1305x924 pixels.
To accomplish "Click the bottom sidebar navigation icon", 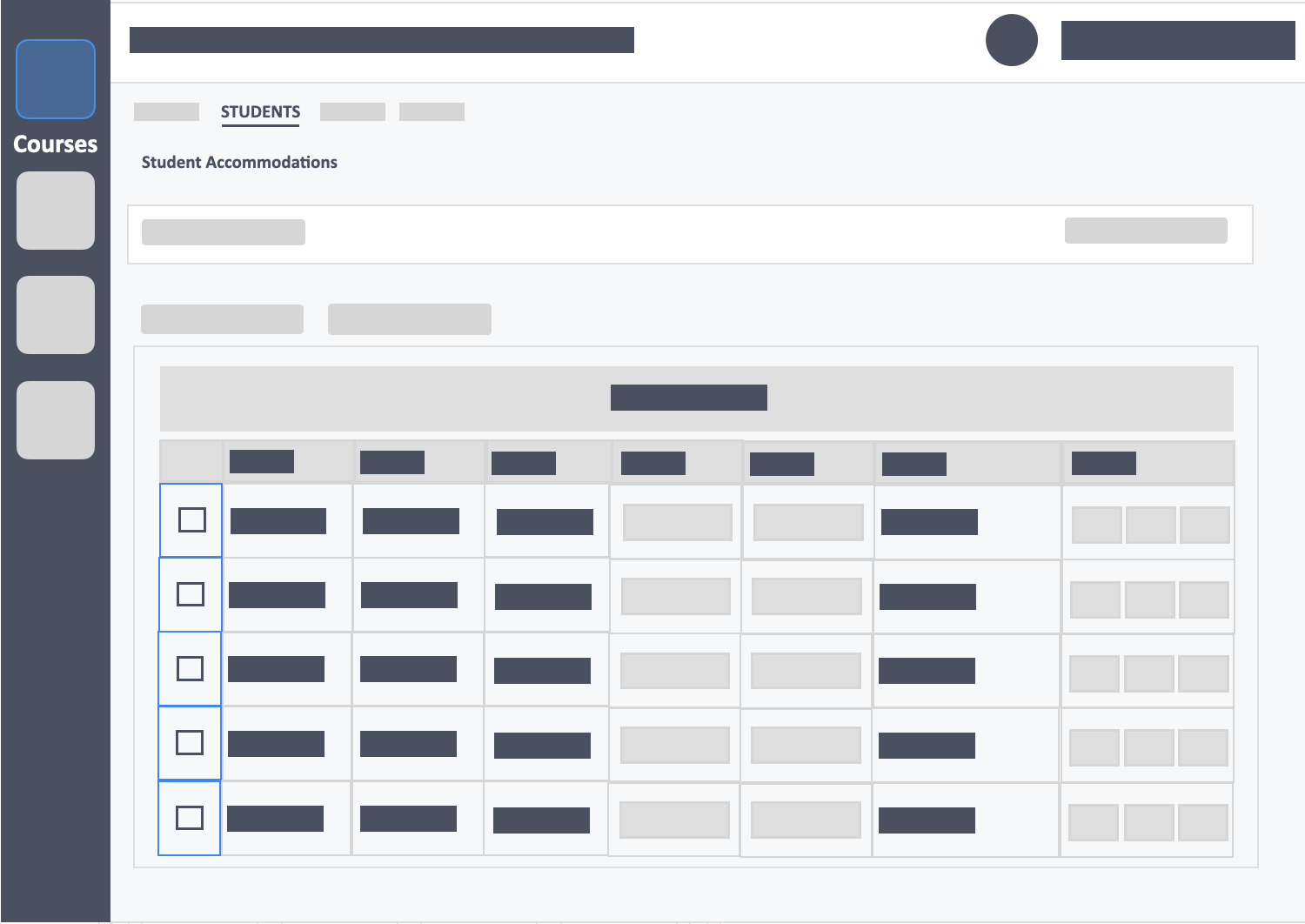I will click(x=55, y=420).
